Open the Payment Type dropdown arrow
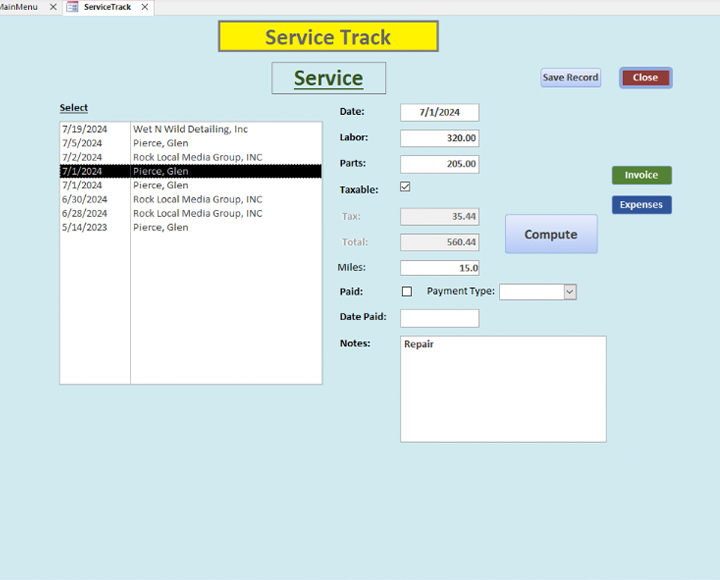Screen dimensions: 720x580 click(x=570, y=292)
